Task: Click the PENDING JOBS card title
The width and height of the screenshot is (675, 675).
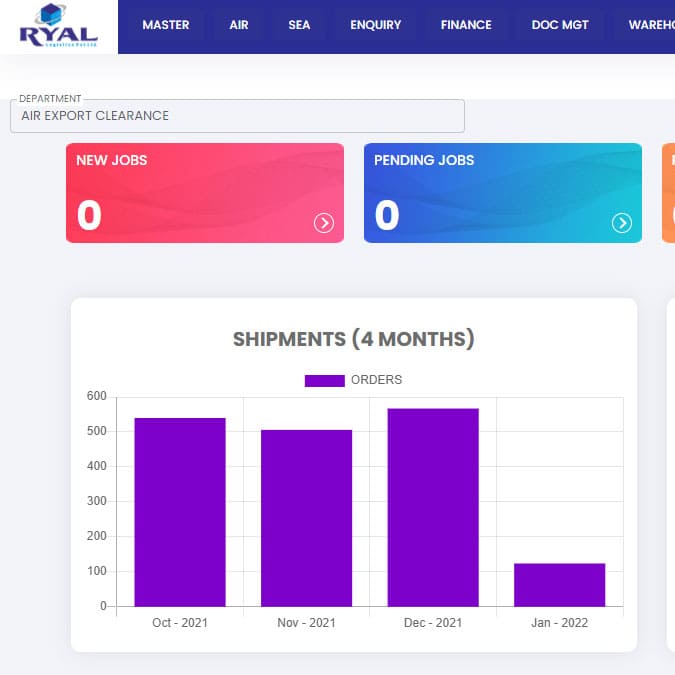Action: (424, 160)
